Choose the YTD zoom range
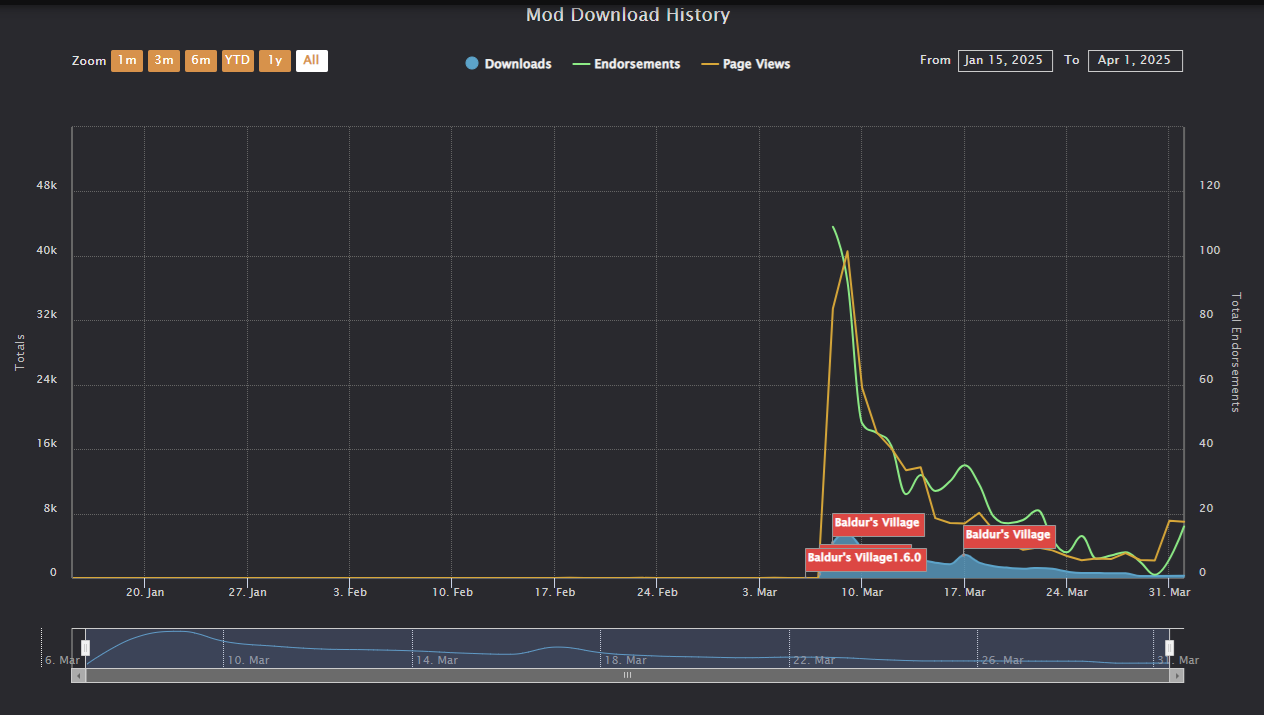 [238, 61]
